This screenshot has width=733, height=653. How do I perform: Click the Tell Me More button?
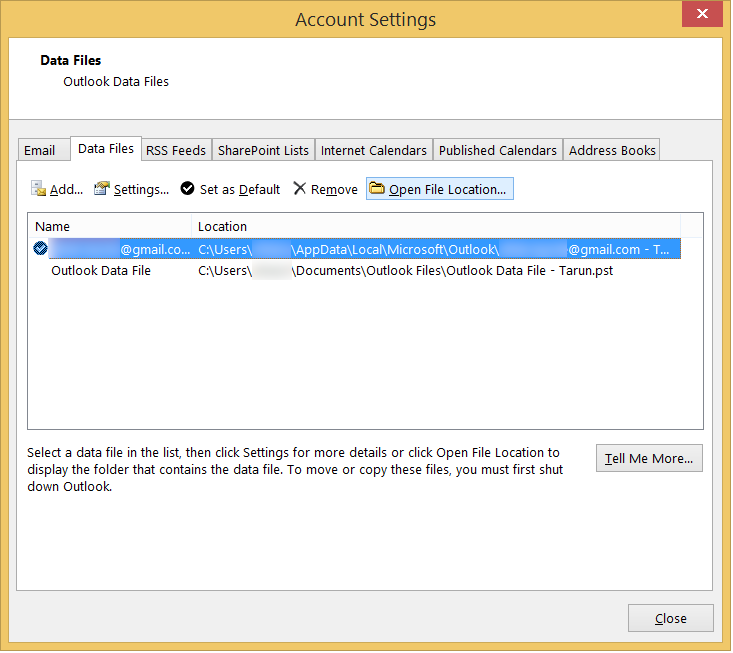[x=650, y=459]
